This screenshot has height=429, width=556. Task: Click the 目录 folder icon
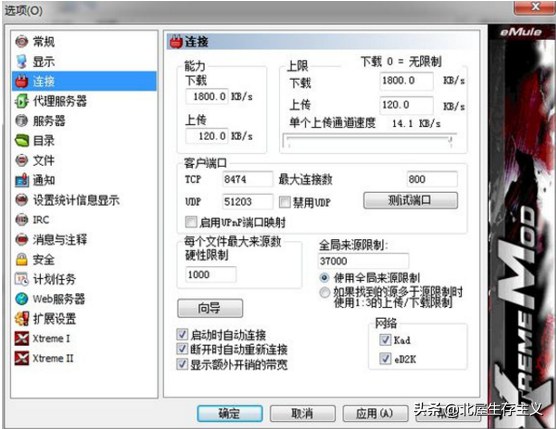(22, 141)
